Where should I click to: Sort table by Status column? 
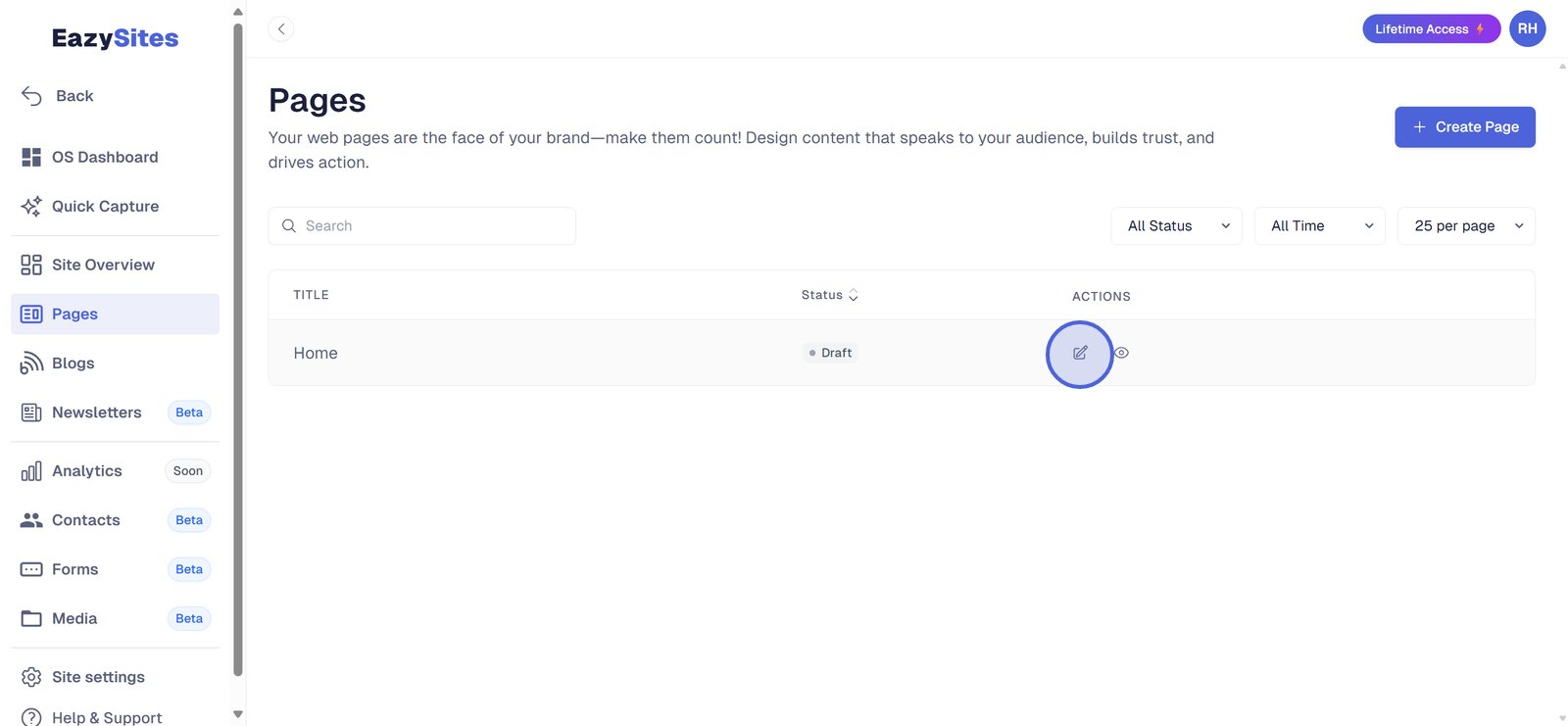pyautogui.click(x=829, y=295)
